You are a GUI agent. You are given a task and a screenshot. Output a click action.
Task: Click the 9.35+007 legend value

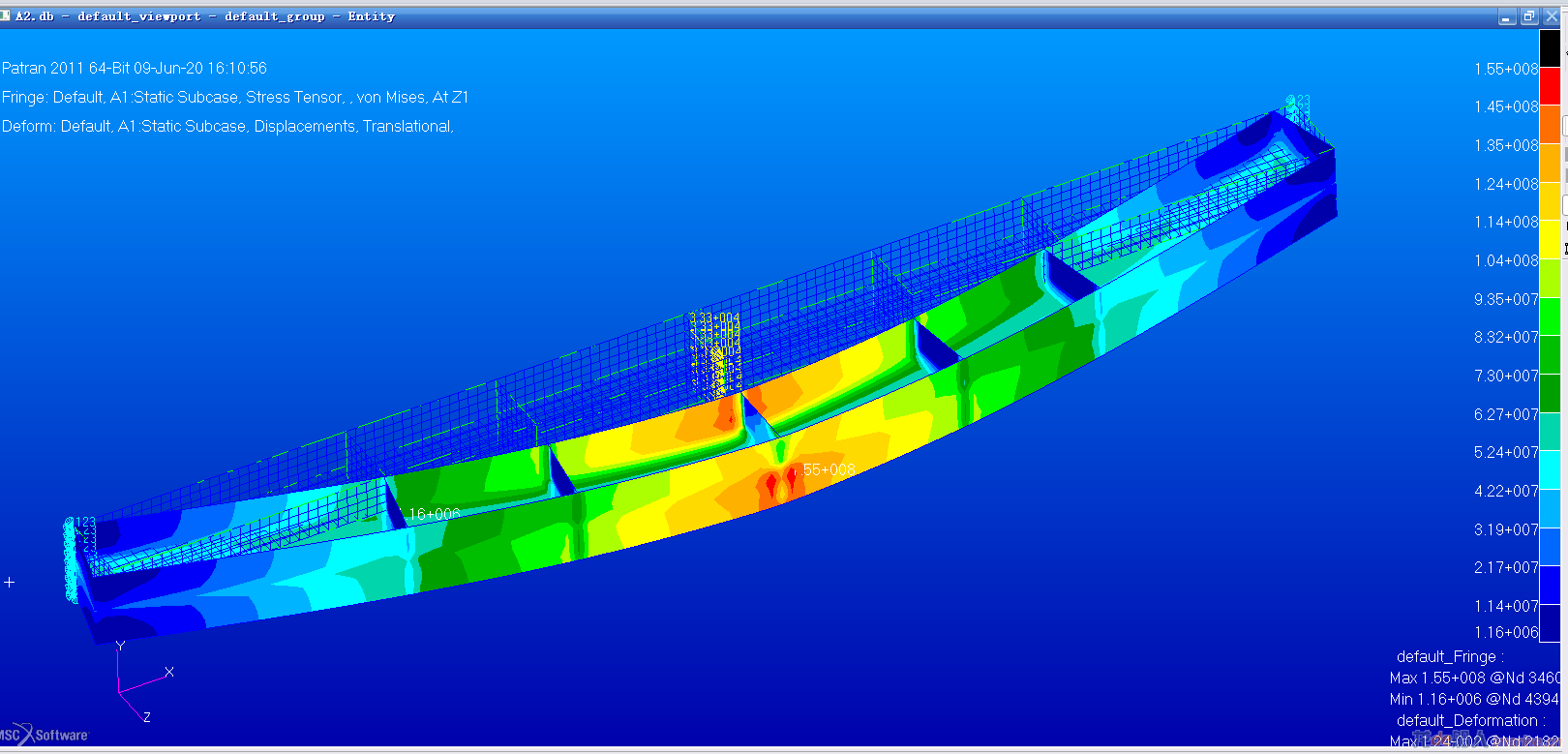tap(1506, 299)
